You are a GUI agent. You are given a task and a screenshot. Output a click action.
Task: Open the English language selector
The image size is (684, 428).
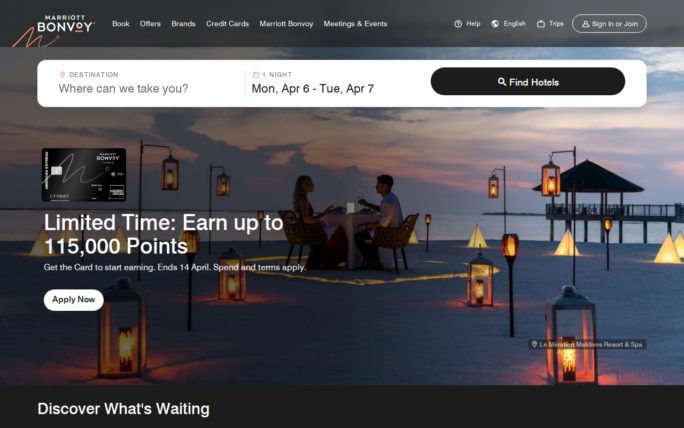509,24
